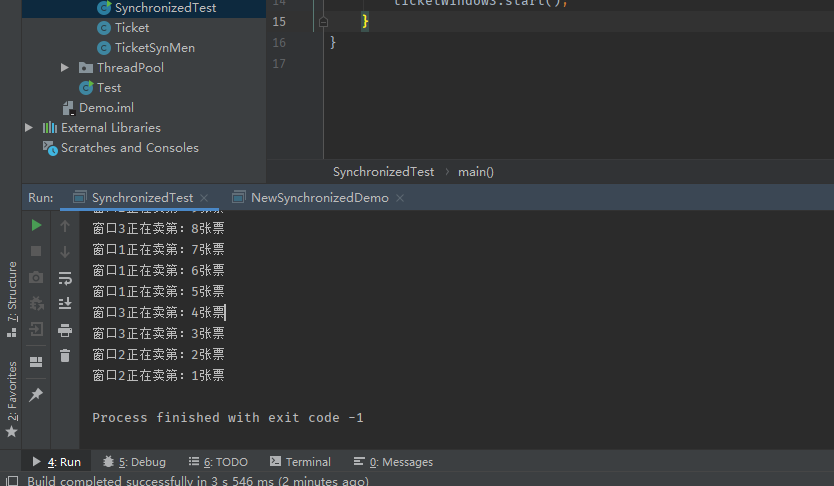
Task: Click SynchronizedTest breadcrumb
Action: click(x=383, y=172)
